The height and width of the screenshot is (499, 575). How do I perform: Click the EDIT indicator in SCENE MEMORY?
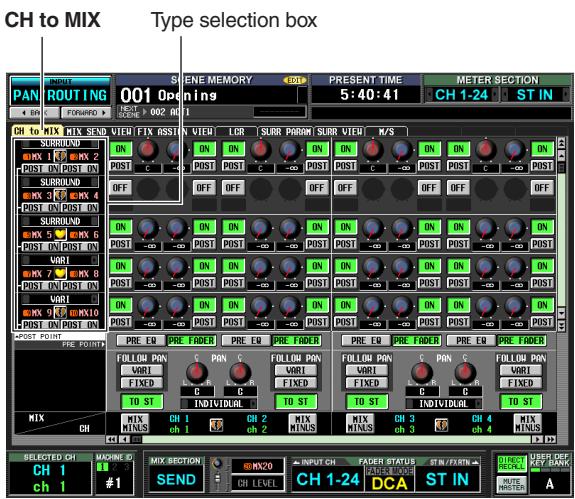[x=294, y=80]
